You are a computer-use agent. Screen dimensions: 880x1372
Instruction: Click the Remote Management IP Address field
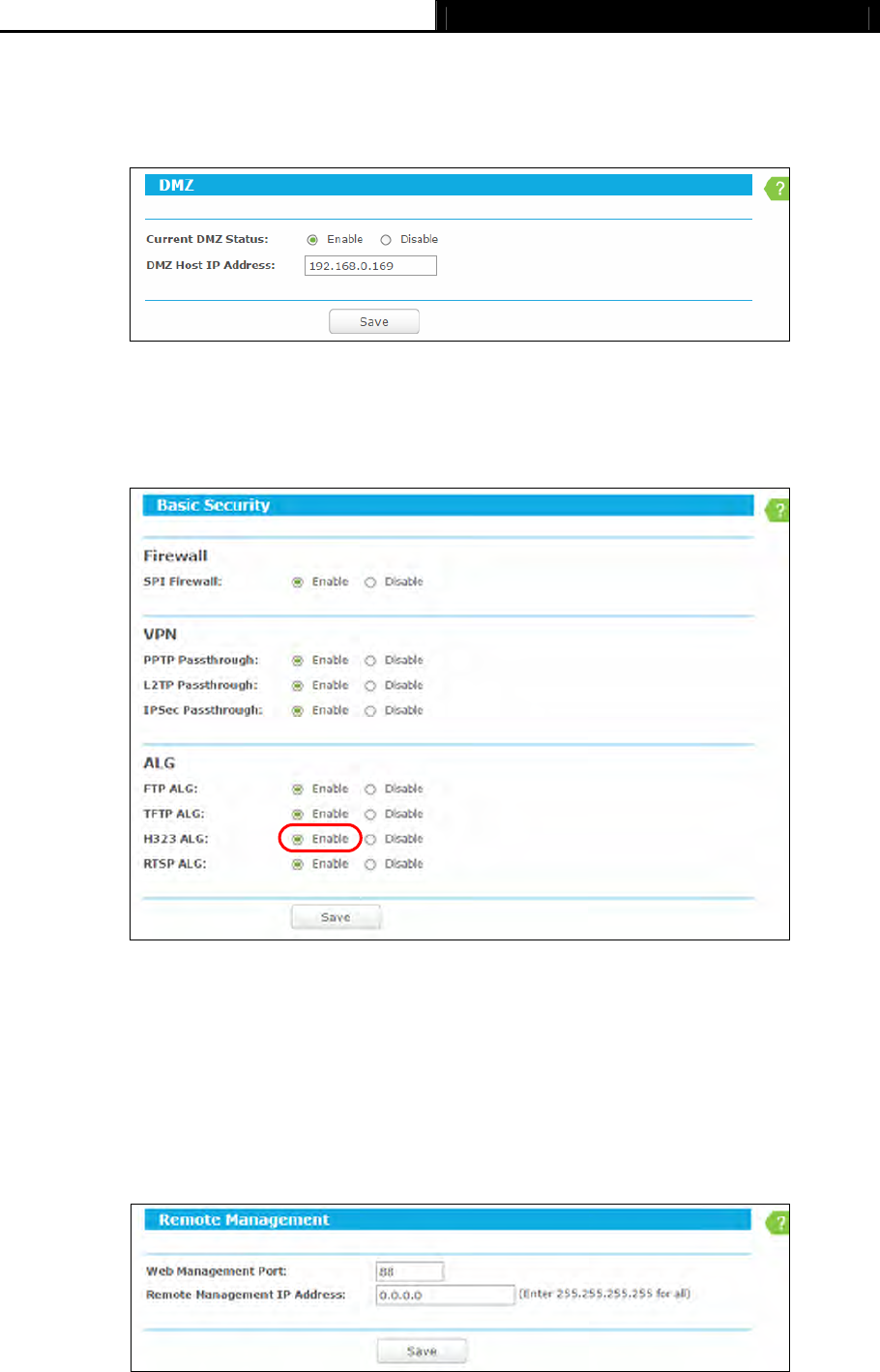[x=445, y=1296]
